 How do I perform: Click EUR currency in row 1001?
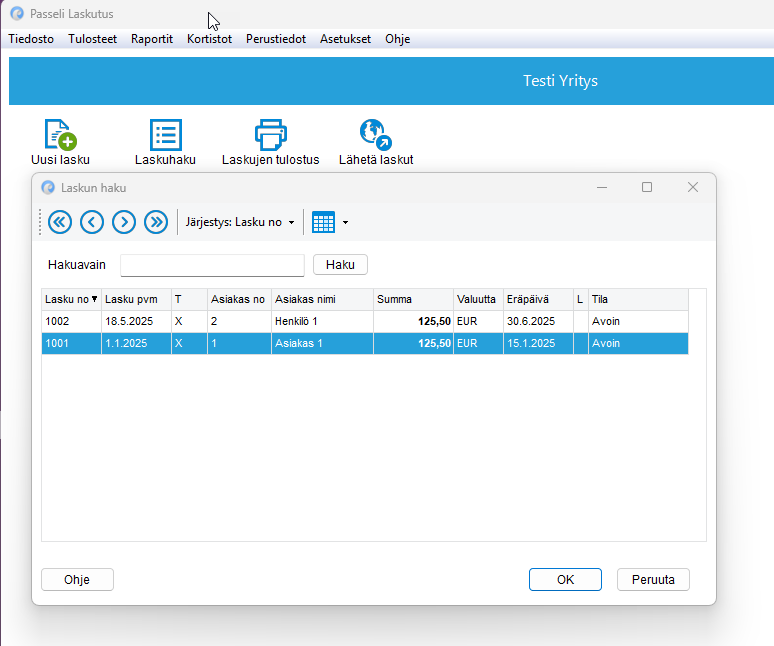[x=478, y=343]
